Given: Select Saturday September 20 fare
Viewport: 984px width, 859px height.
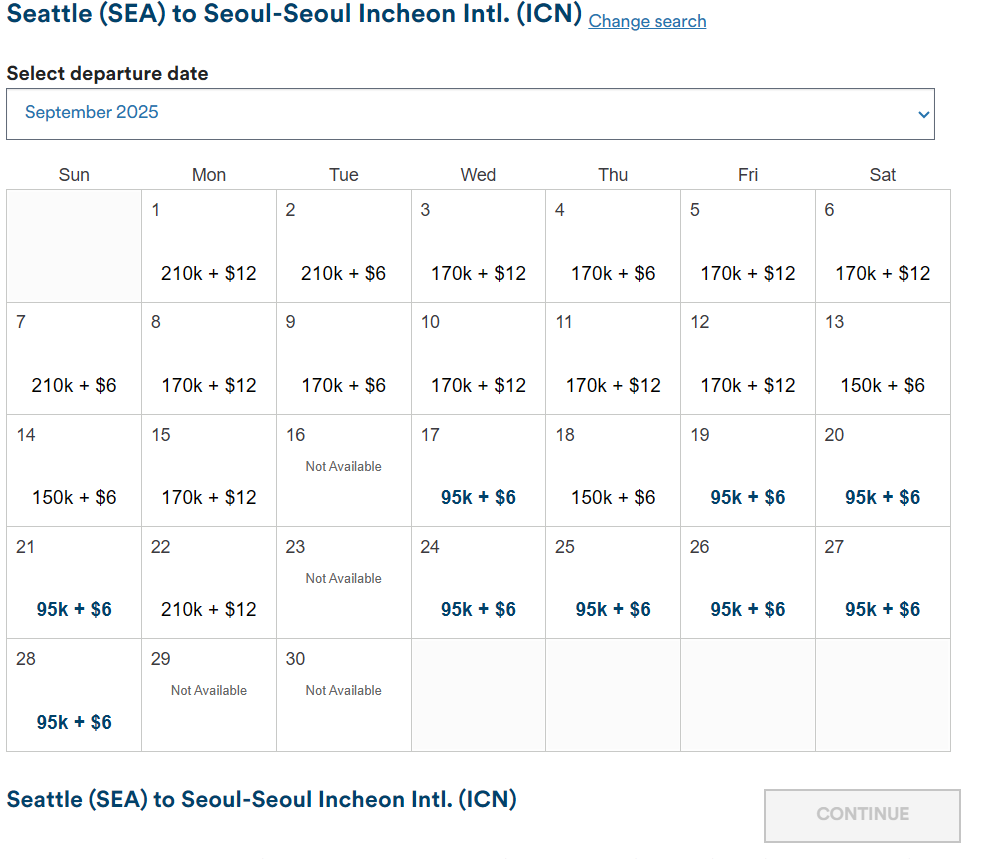Looking at the screenshot, I should pyautogui.click(x=882, y=497).
